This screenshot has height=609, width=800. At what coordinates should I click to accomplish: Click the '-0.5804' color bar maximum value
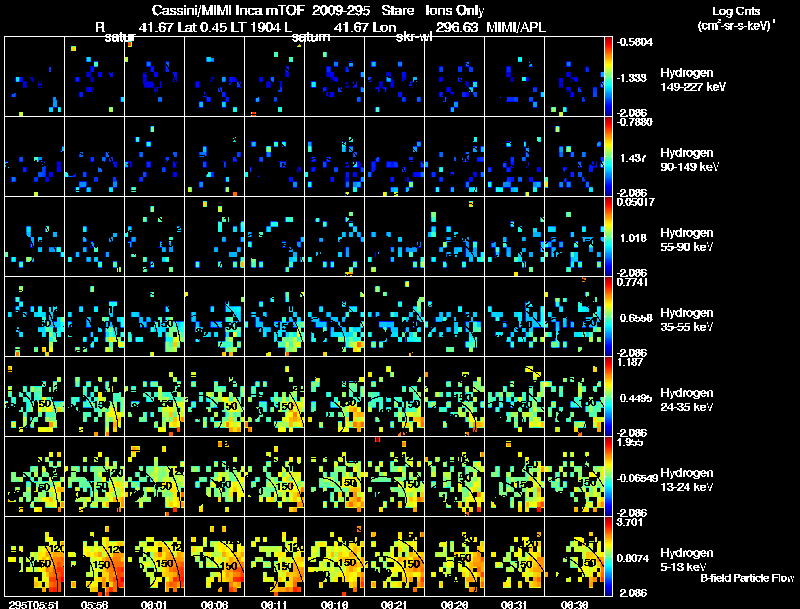point(635,42)
